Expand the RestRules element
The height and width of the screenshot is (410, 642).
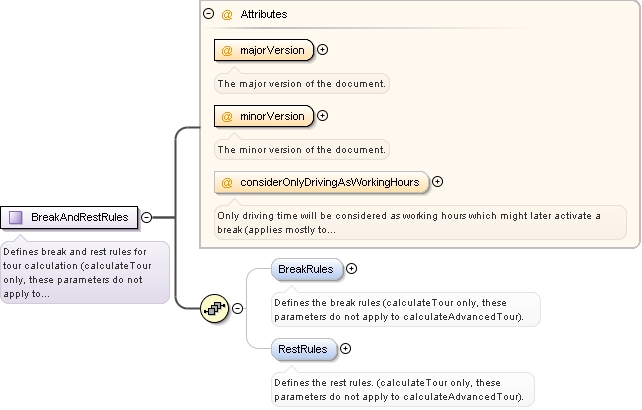point(346,349)
